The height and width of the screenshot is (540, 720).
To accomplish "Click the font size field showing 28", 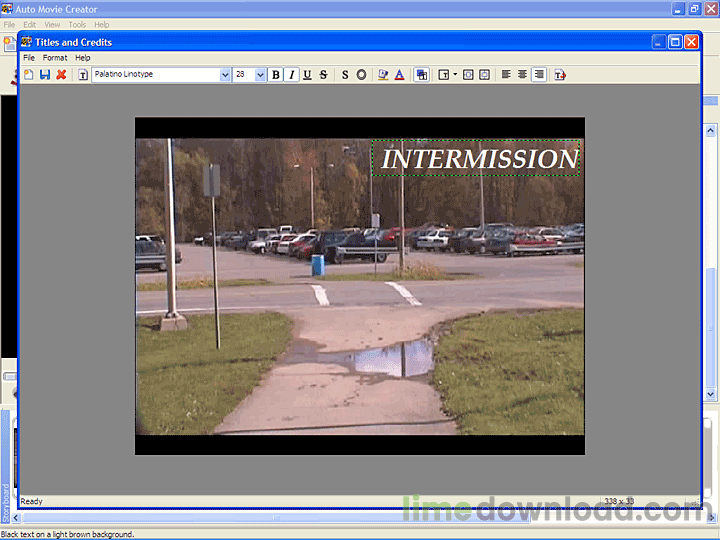I will click(244, 74).
